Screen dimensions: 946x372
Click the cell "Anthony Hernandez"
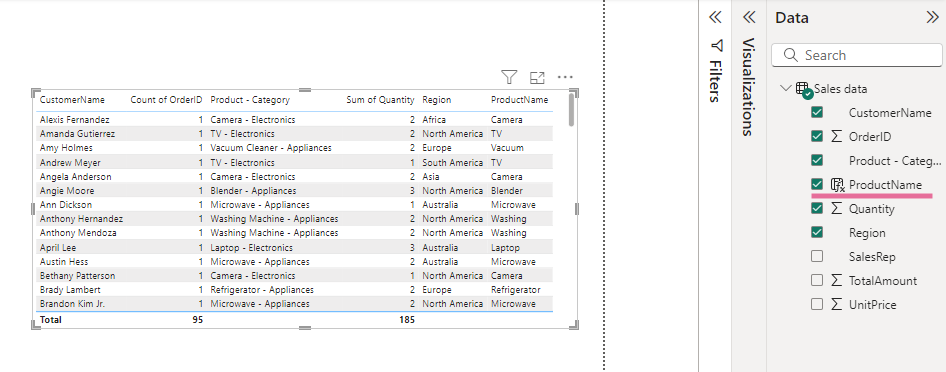[81, 219]
